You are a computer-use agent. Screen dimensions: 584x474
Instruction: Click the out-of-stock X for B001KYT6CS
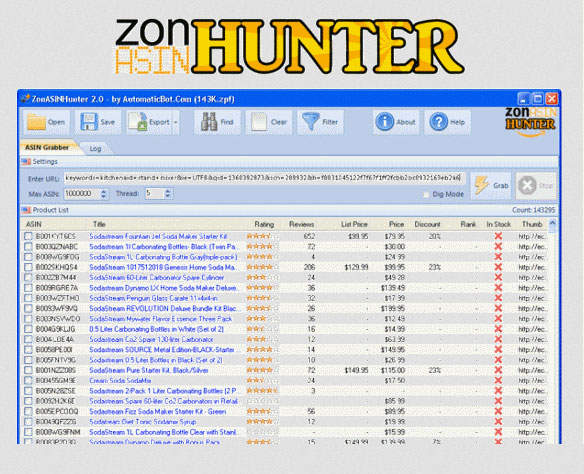498,236
